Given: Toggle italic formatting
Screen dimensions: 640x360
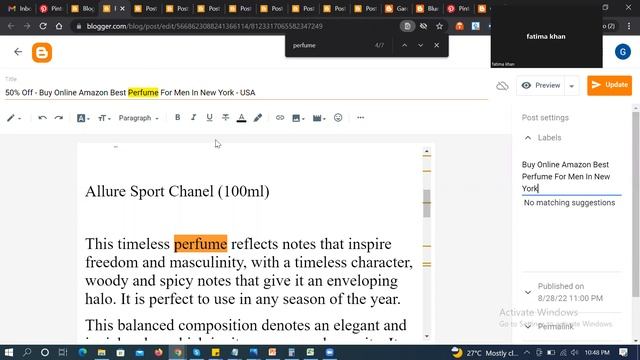Looking at the screenshot, I should coord(193,118).
